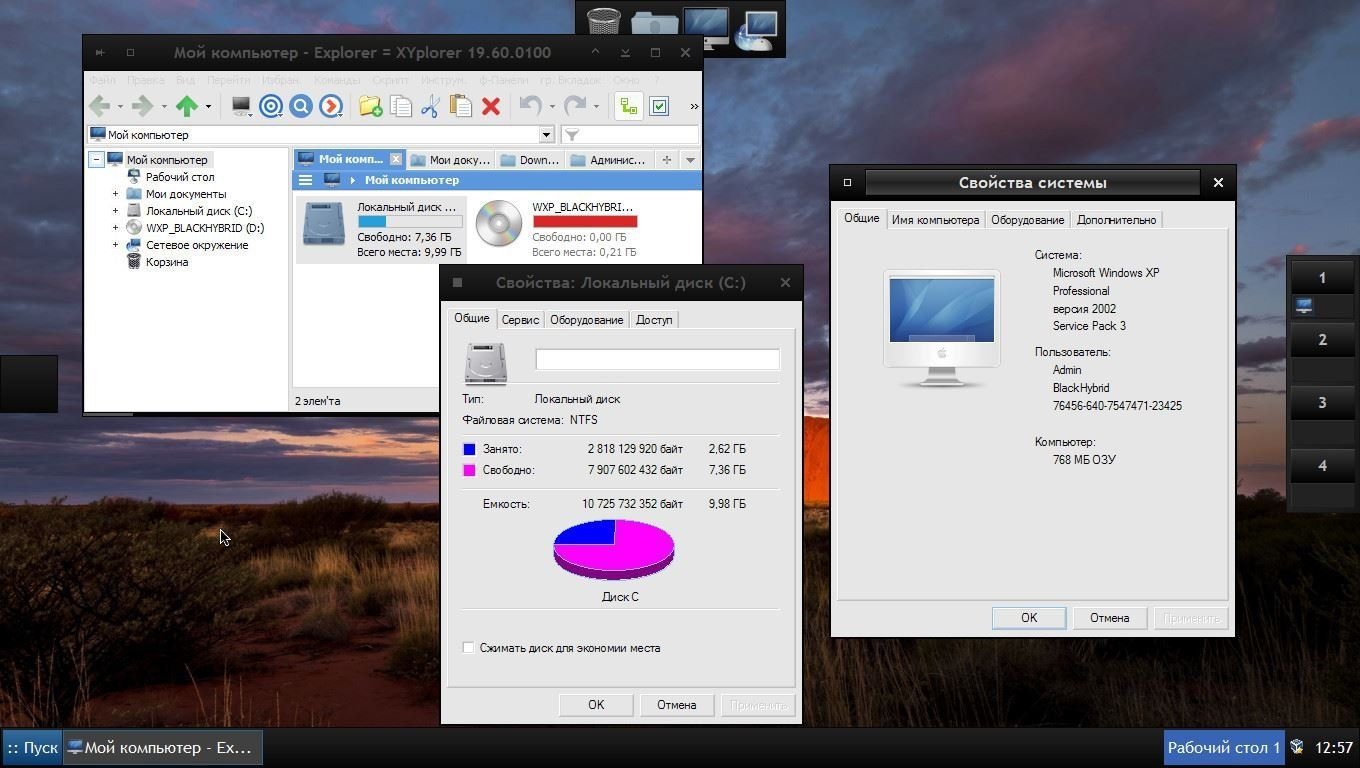Open the address bar dropdown arrow
This screenshot has height=768, width=1360.
(x=546, y=135)
